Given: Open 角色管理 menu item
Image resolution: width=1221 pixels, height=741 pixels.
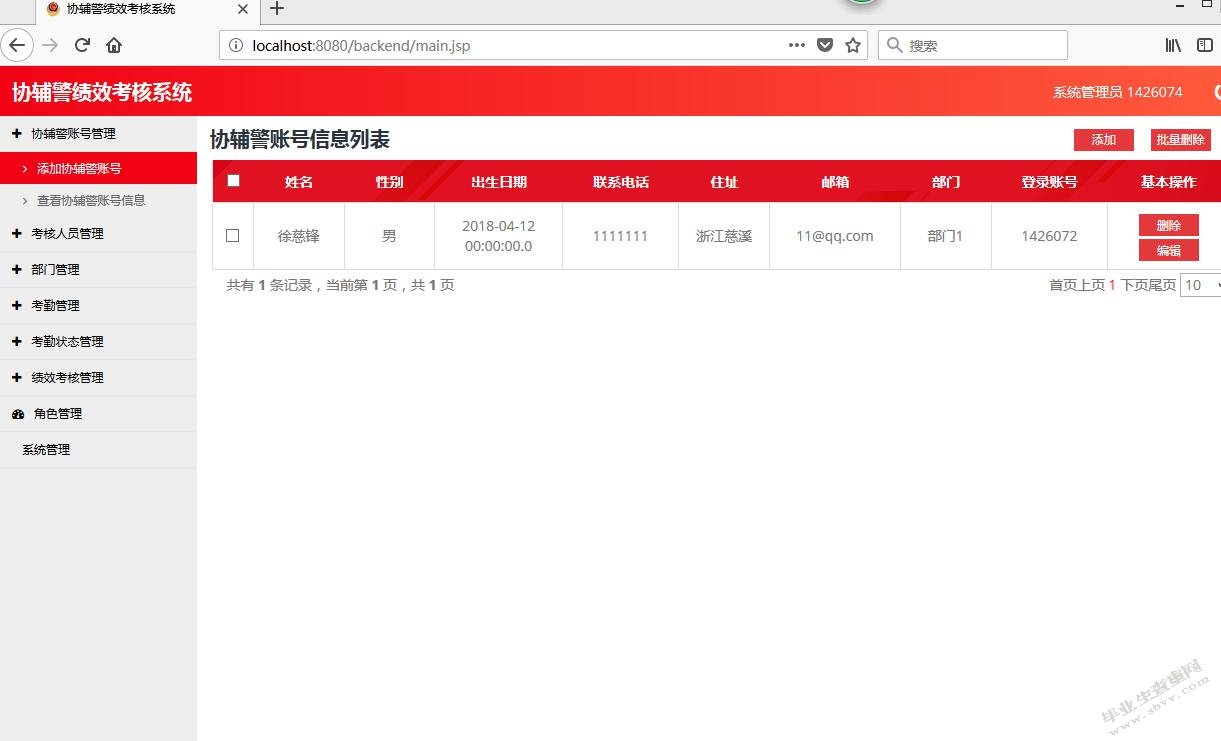Looking at the screenshot, I should (98, 414).
